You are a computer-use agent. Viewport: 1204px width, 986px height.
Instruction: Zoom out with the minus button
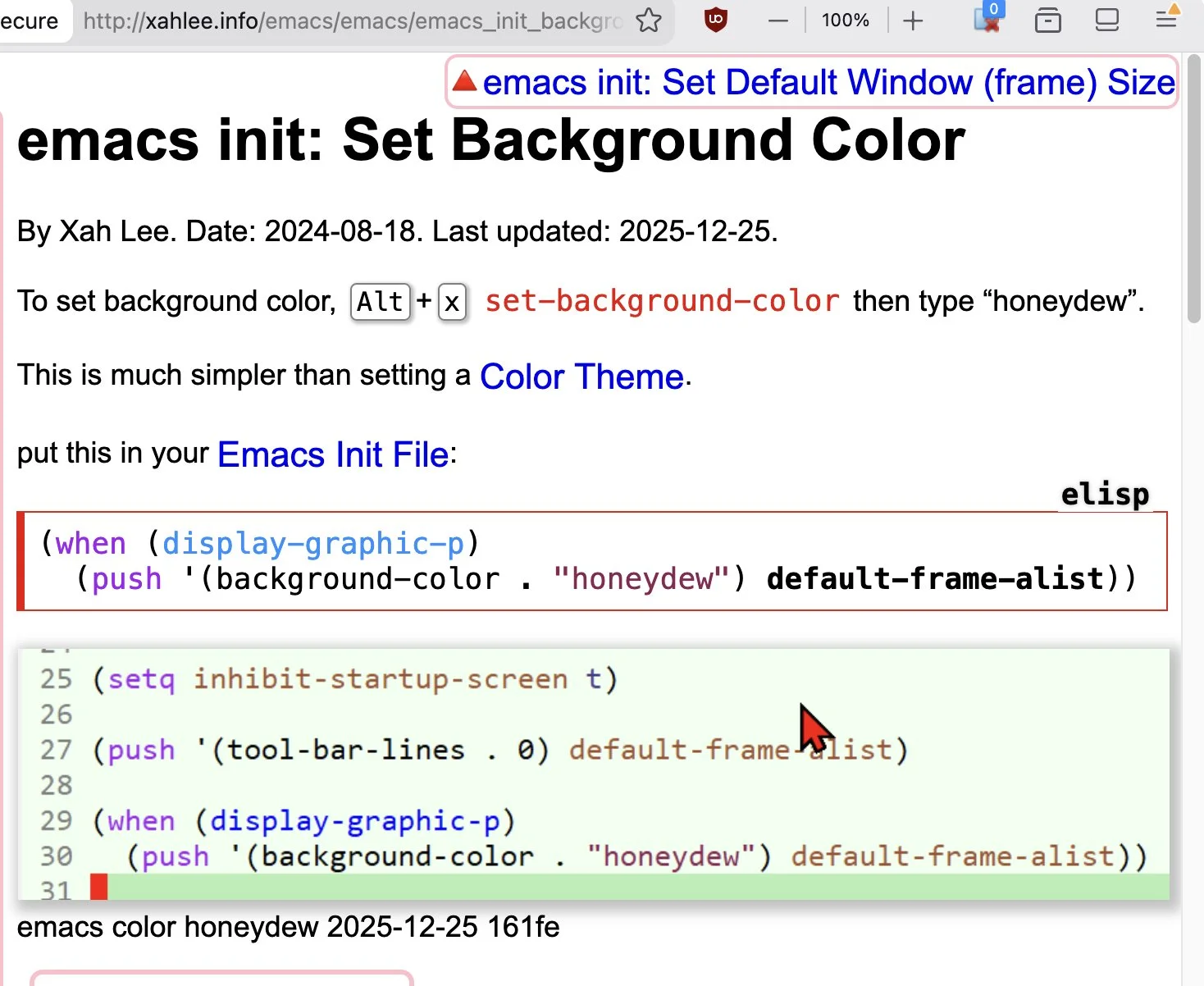coord(778,21)
